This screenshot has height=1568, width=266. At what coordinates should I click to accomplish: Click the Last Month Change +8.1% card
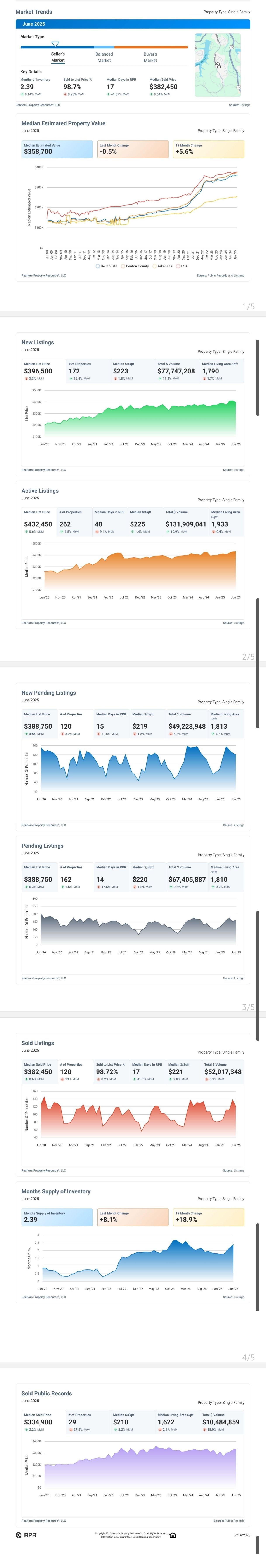tap(133, 1217)
